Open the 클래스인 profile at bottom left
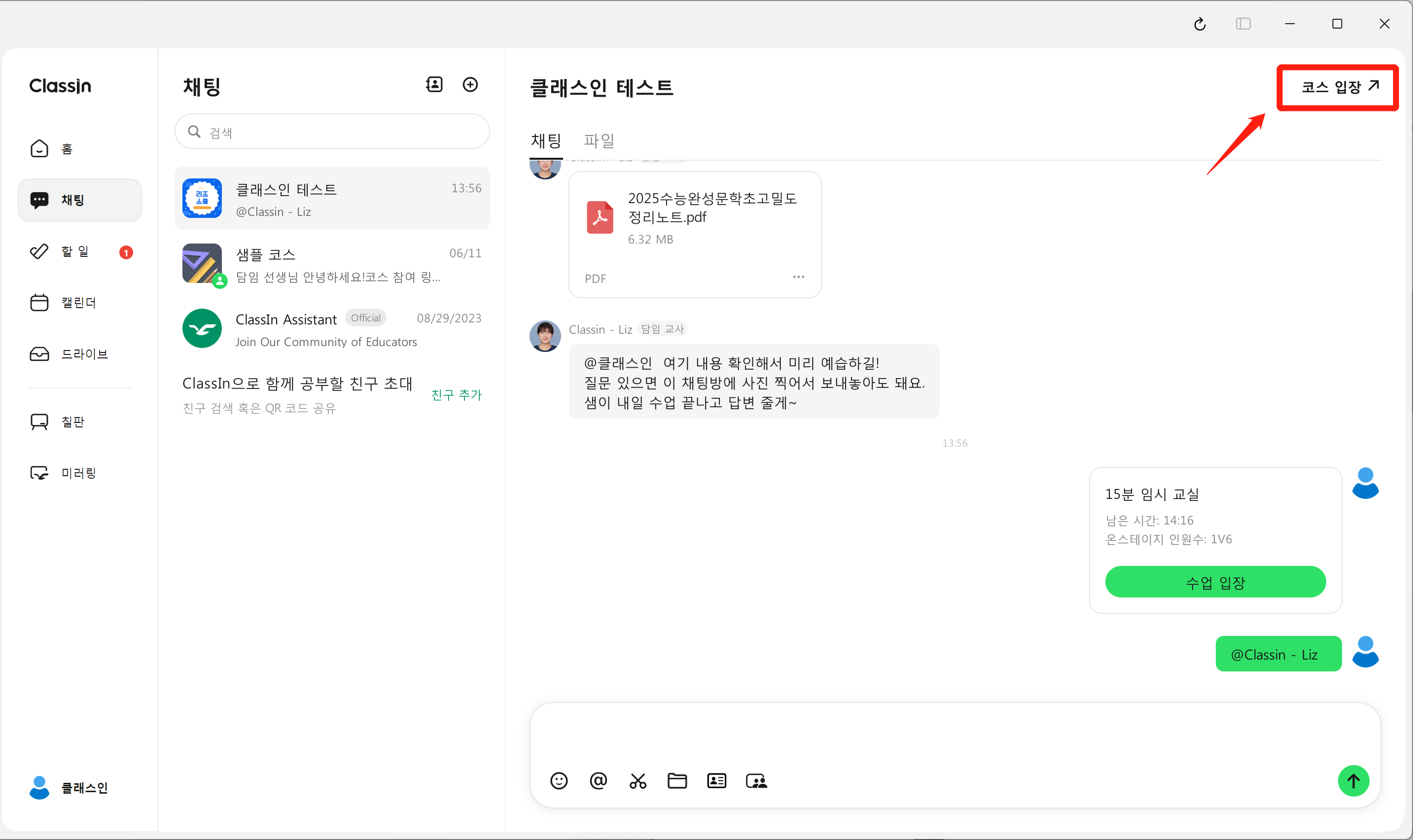Viewport: 1413px width, 840px height. click(69, 787)
